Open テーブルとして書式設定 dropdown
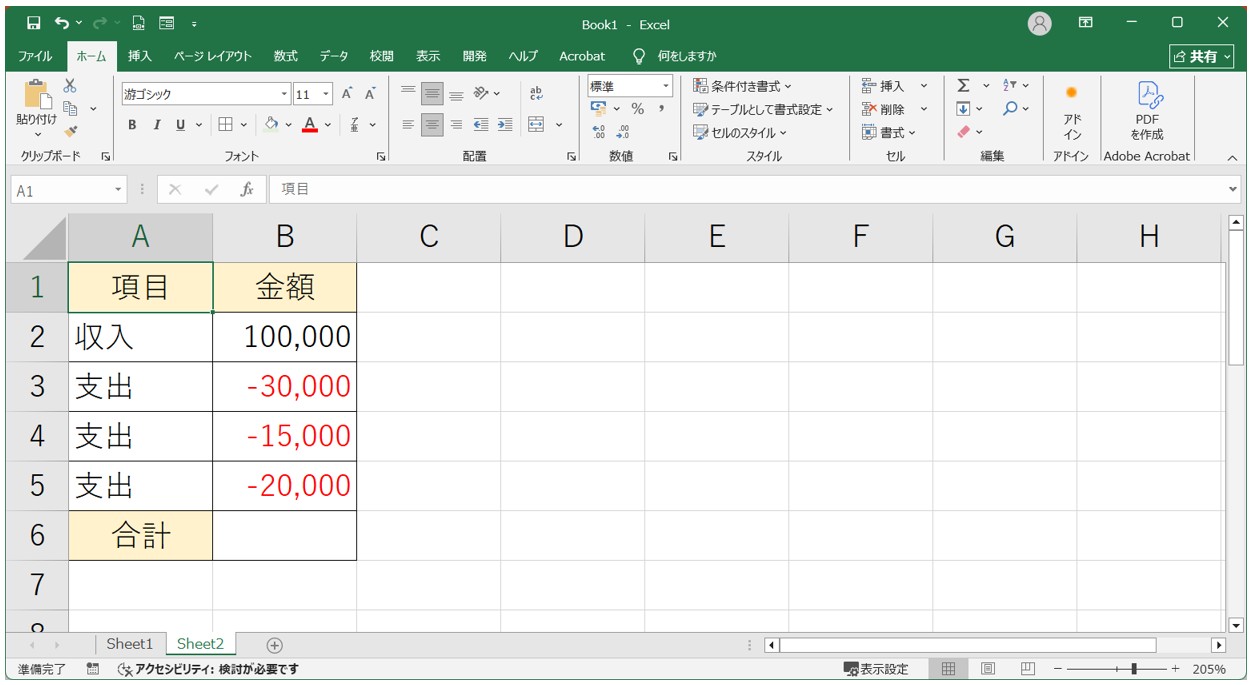 (x=763, y=109)
